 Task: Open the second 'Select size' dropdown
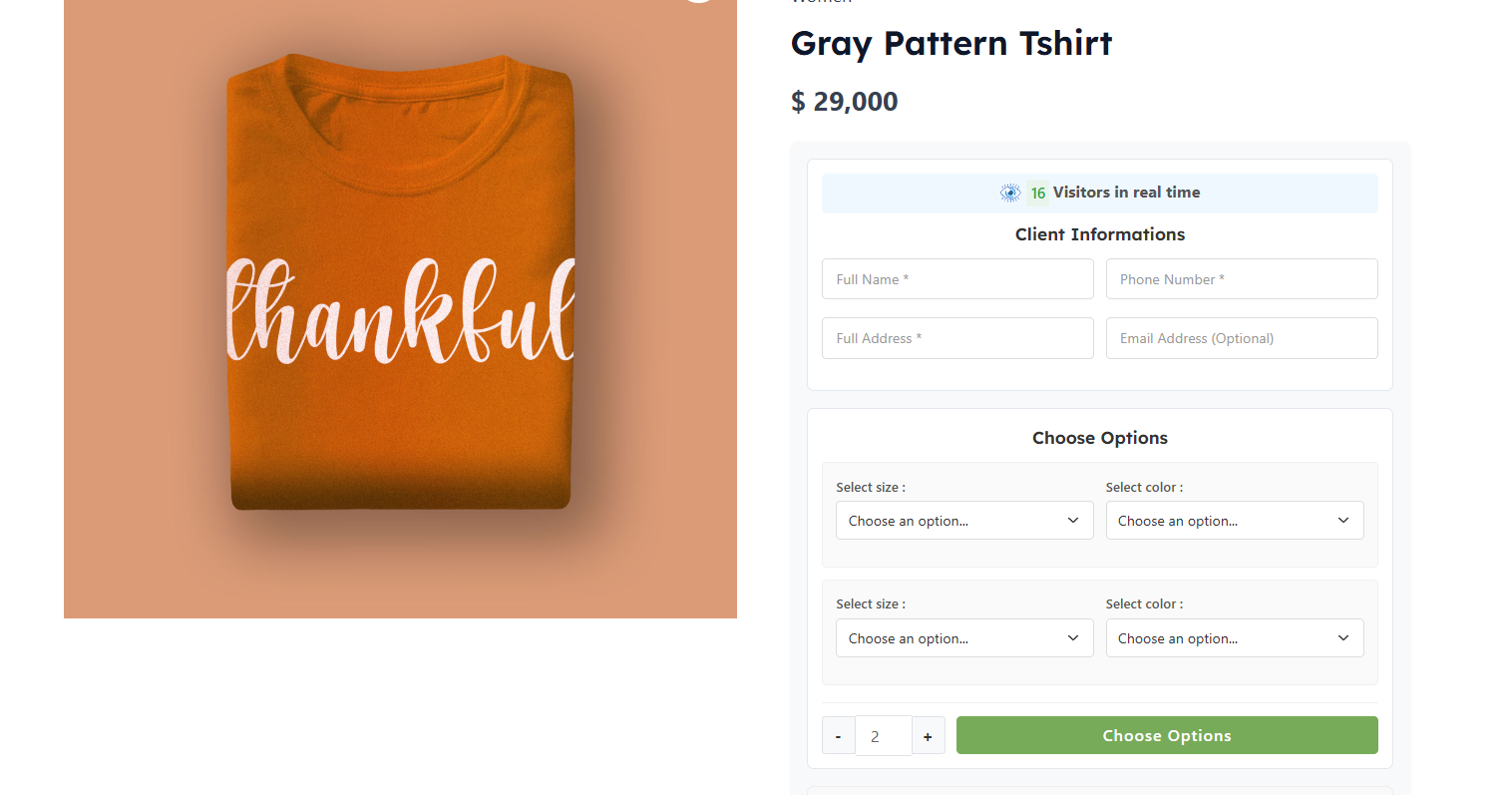pos(963,637)
